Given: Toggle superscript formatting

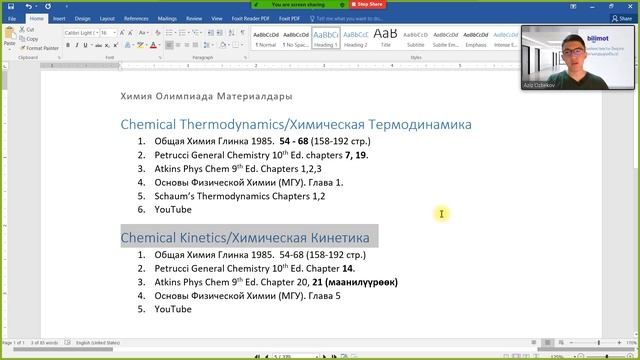Looking at the screenshot, I should tap(116, 45).
